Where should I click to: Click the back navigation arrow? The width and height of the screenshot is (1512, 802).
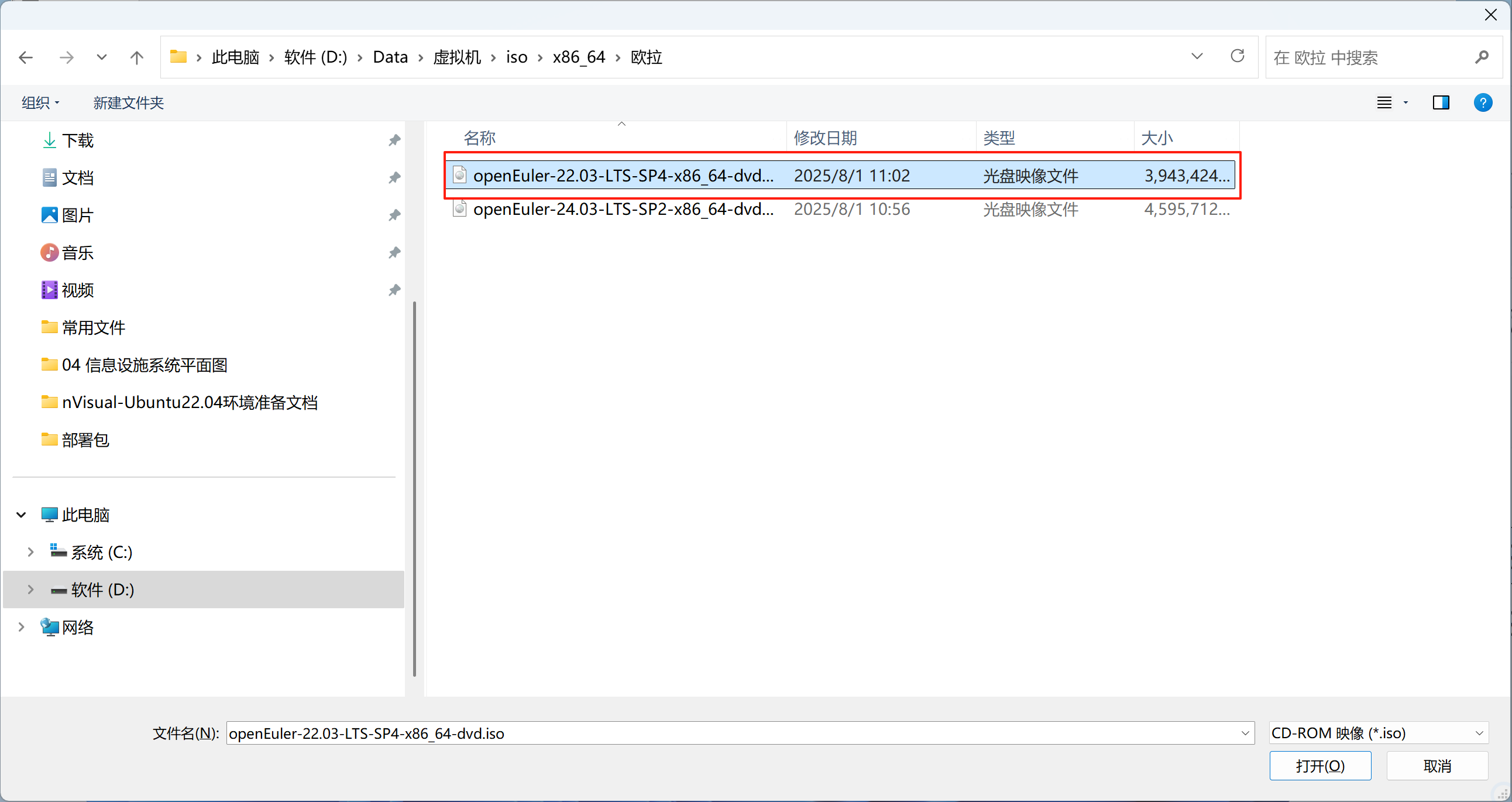(x=25, y=57)
